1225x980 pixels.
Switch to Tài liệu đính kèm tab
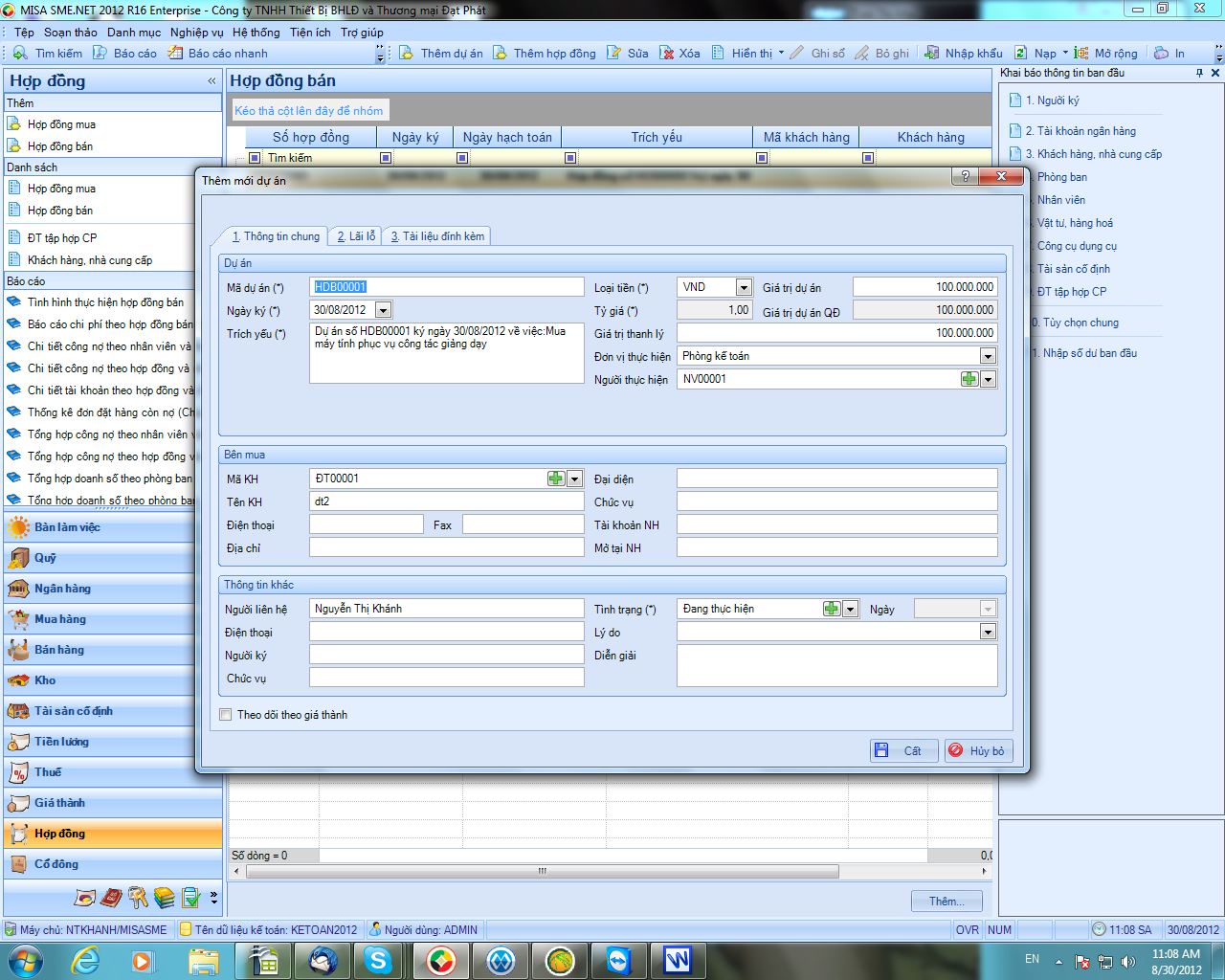[x=437, y=236]
